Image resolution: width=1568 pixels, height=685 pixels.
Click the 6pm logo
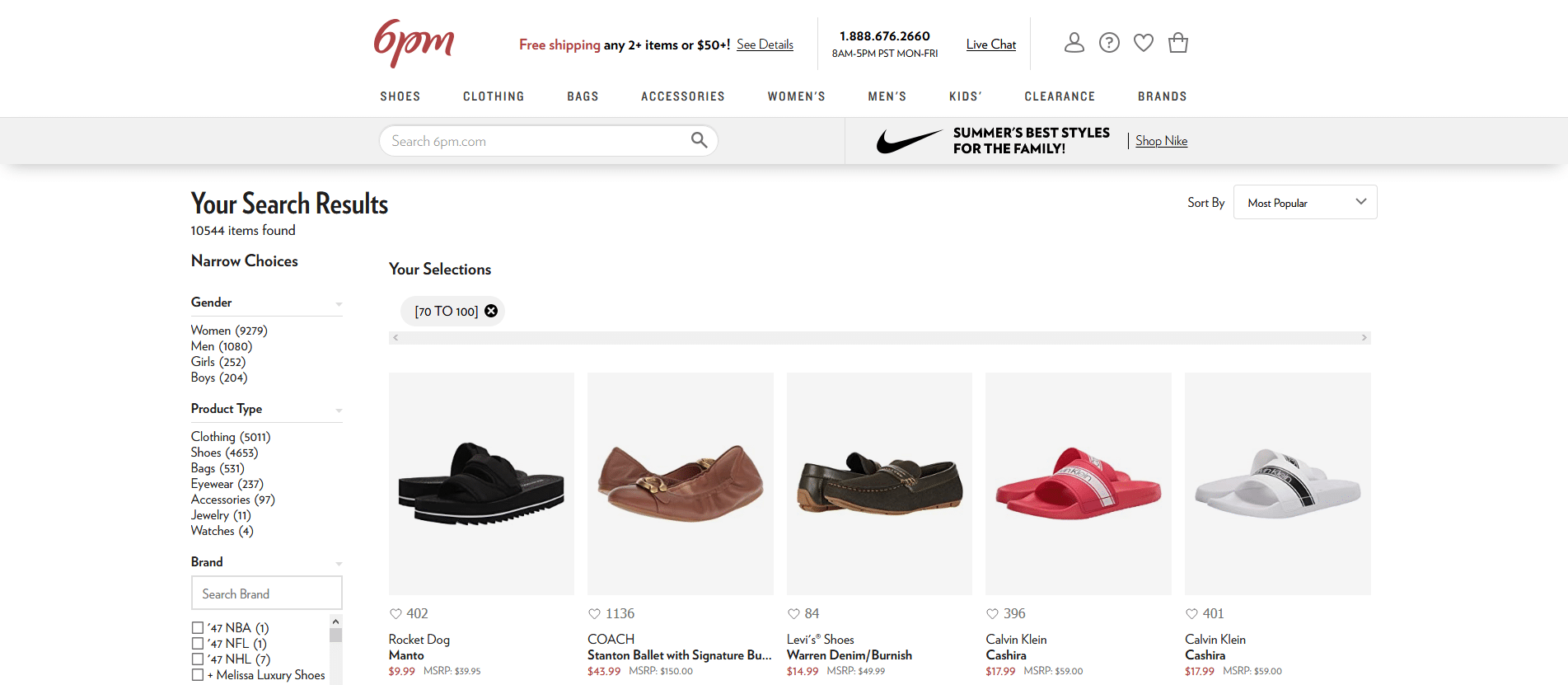click(x=414, y=43)
